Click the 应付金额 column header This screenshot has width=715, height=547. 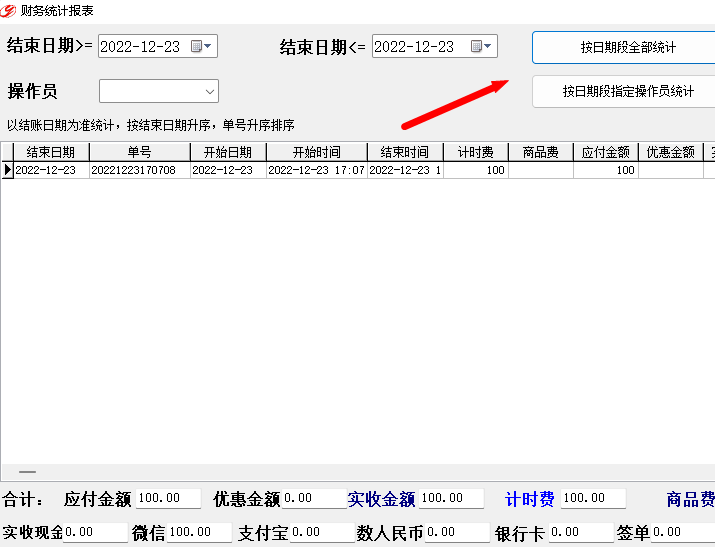(606, 152)
